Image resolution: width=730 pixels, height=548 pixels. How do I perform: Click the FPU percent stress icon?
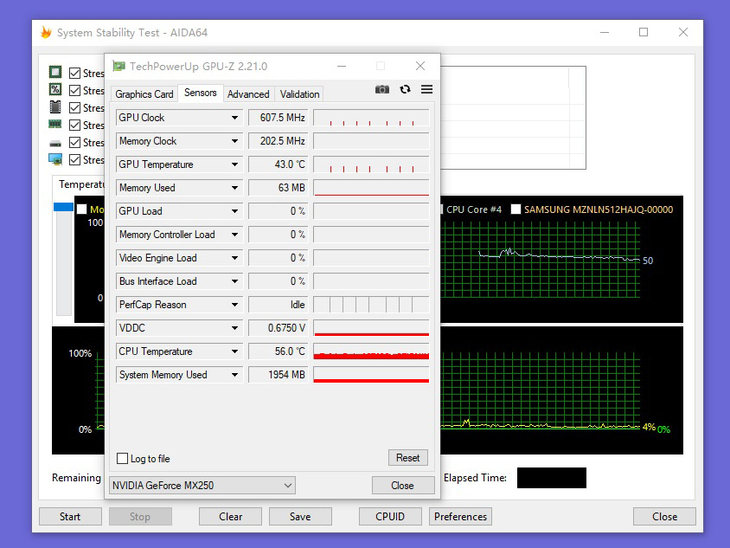[x=55, y=89]
